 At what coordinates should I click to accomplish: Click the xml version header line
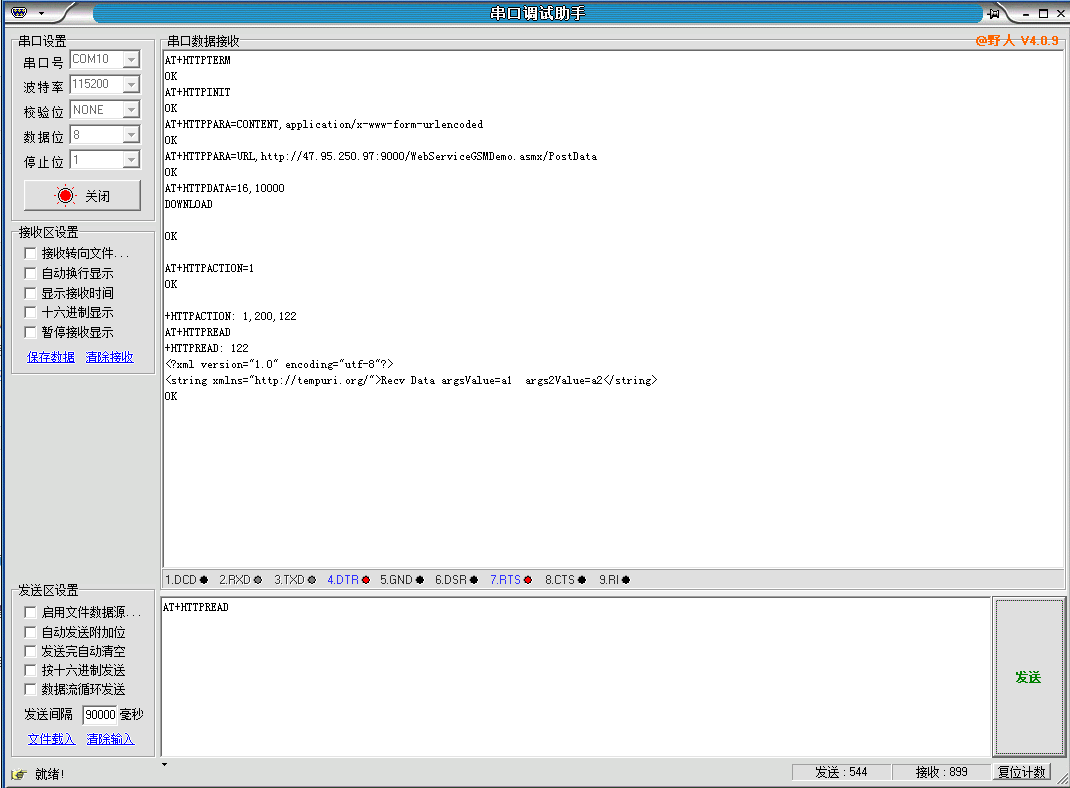pyautogui.click(x=279, y=364)
